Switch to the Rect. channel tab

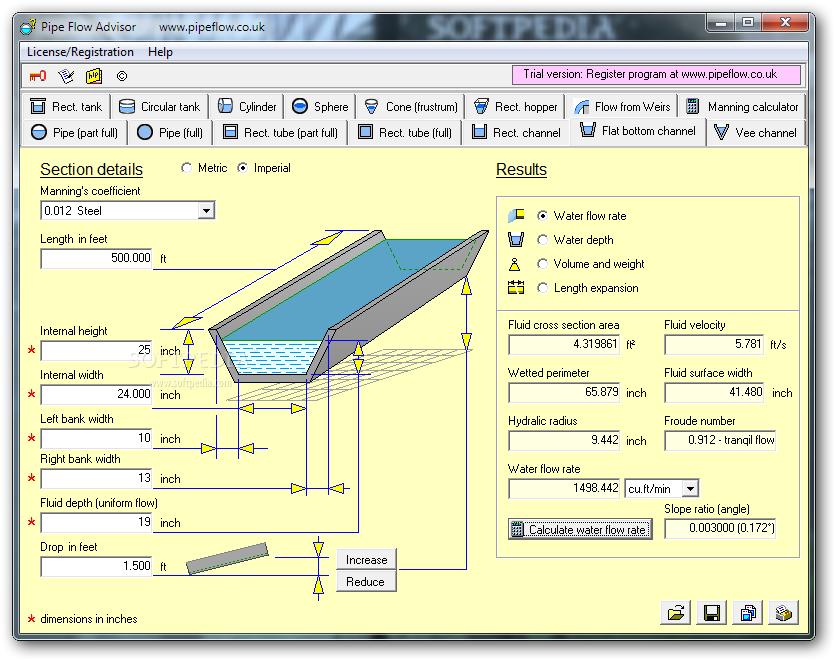[516, 132]
